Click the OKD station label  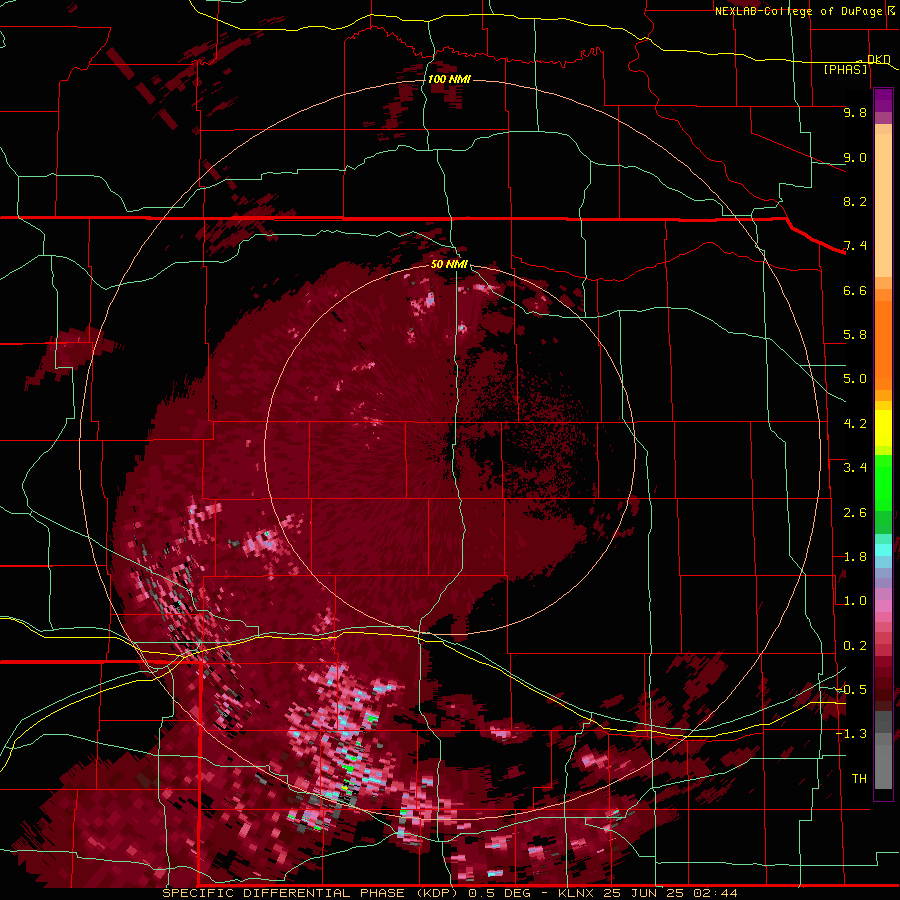pos(879,59)
